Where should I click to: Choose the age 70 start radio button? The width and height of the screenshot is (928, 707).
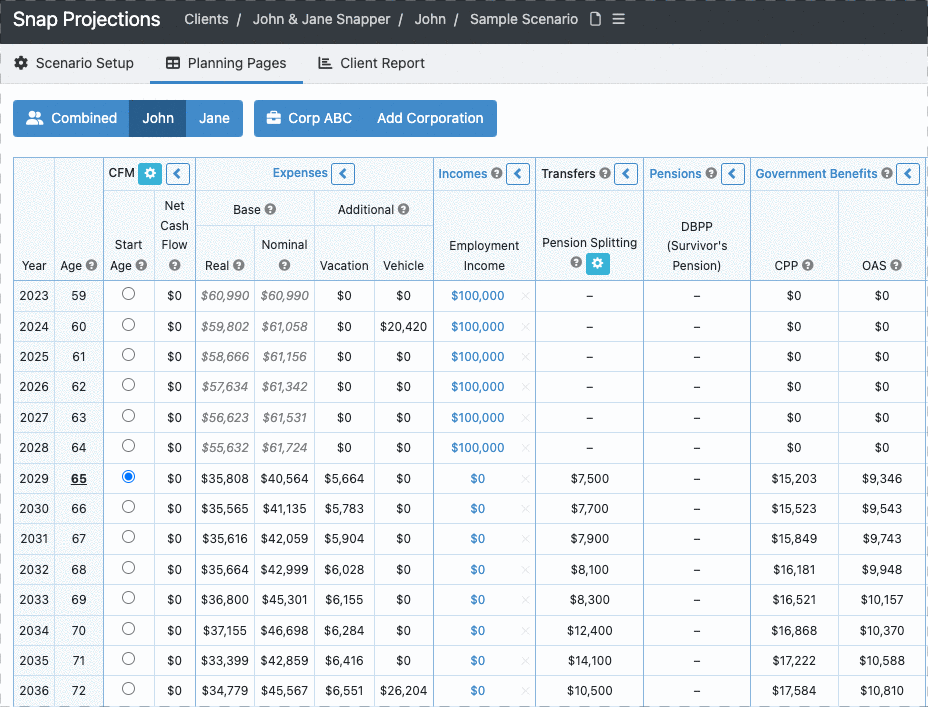point(128,629)
